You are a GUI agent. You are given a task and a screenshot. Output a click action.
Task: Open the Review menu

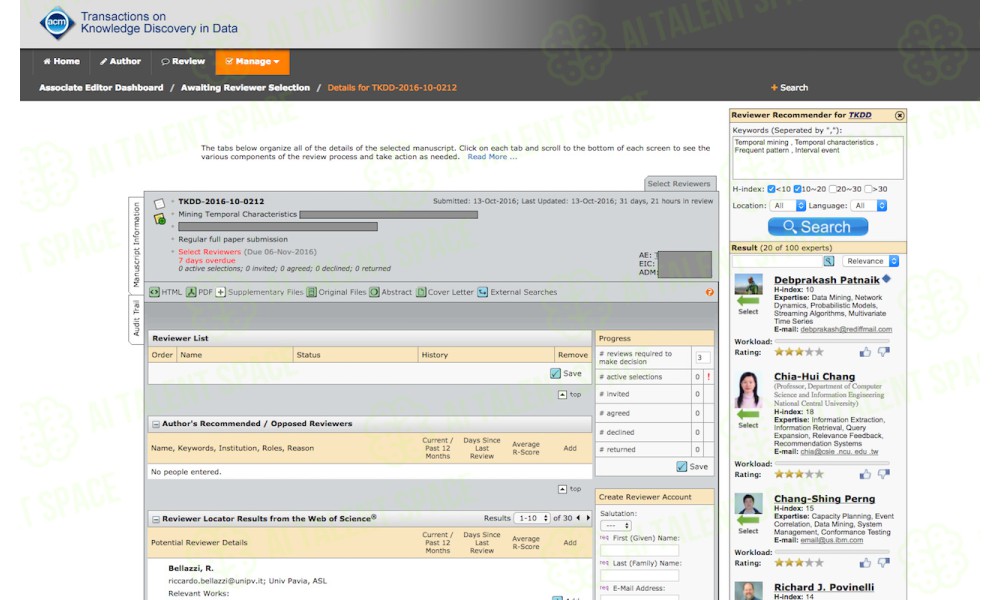(183, 61)
